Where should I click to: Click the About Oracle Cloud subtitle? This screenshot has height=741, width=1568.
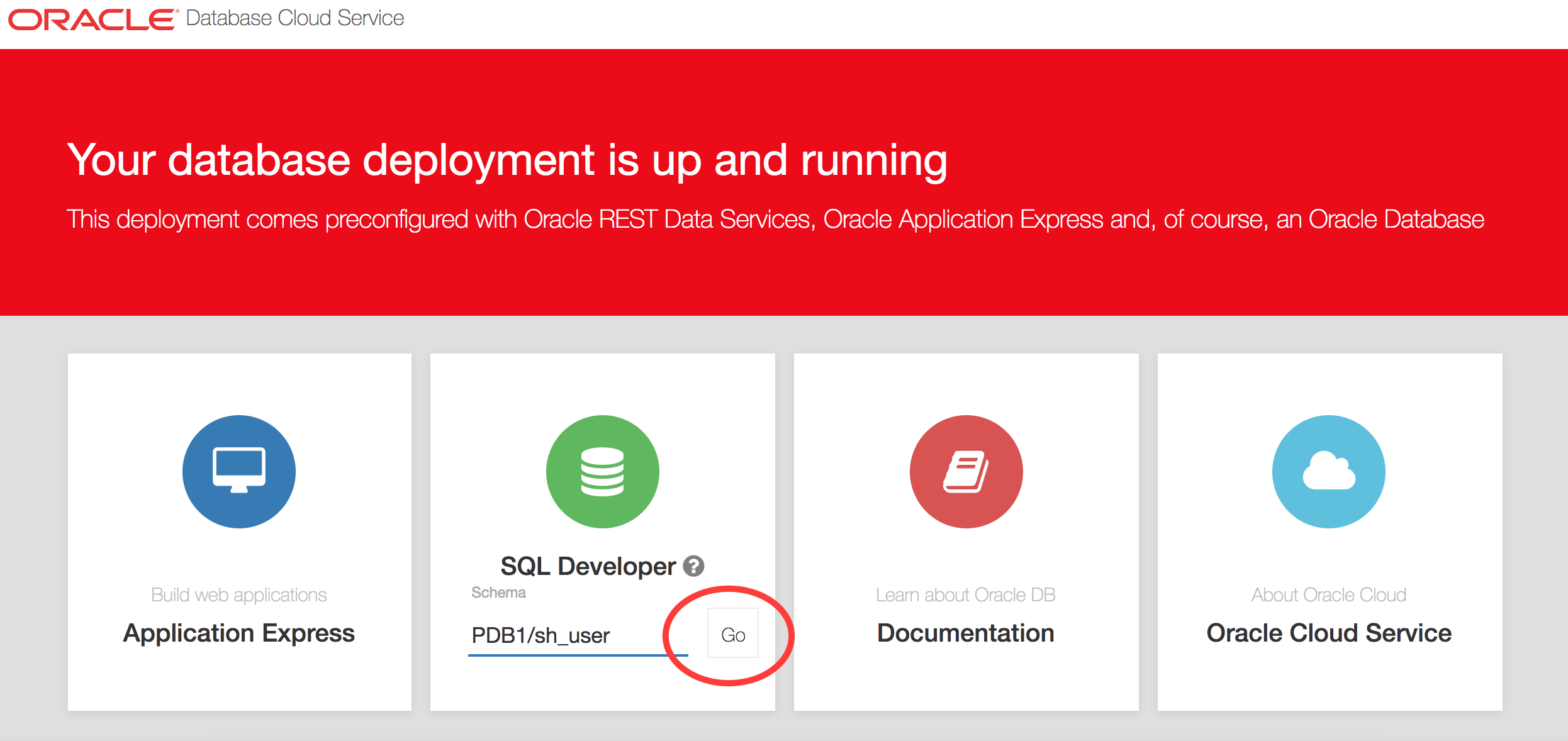click(x=1328, y=595)
